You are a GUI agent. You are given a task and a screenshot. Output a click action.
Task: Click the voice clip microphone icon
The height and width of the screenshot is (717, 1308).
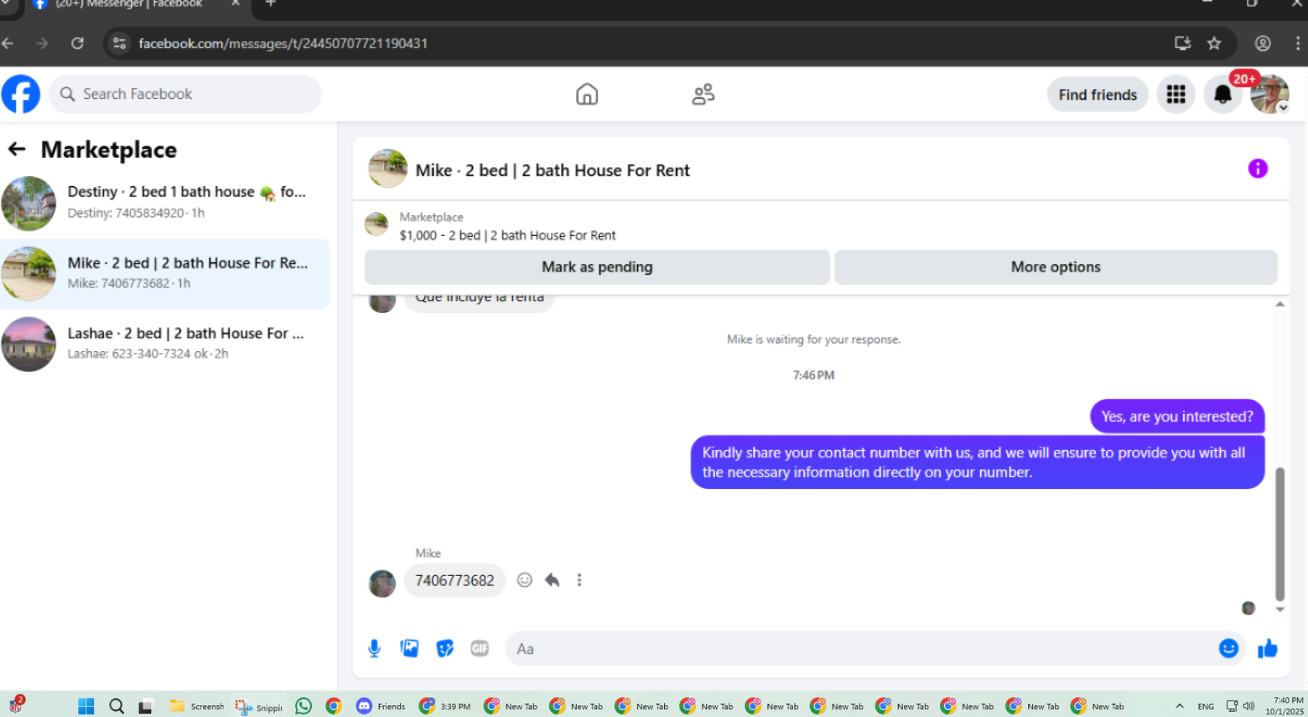click(374, 649)
